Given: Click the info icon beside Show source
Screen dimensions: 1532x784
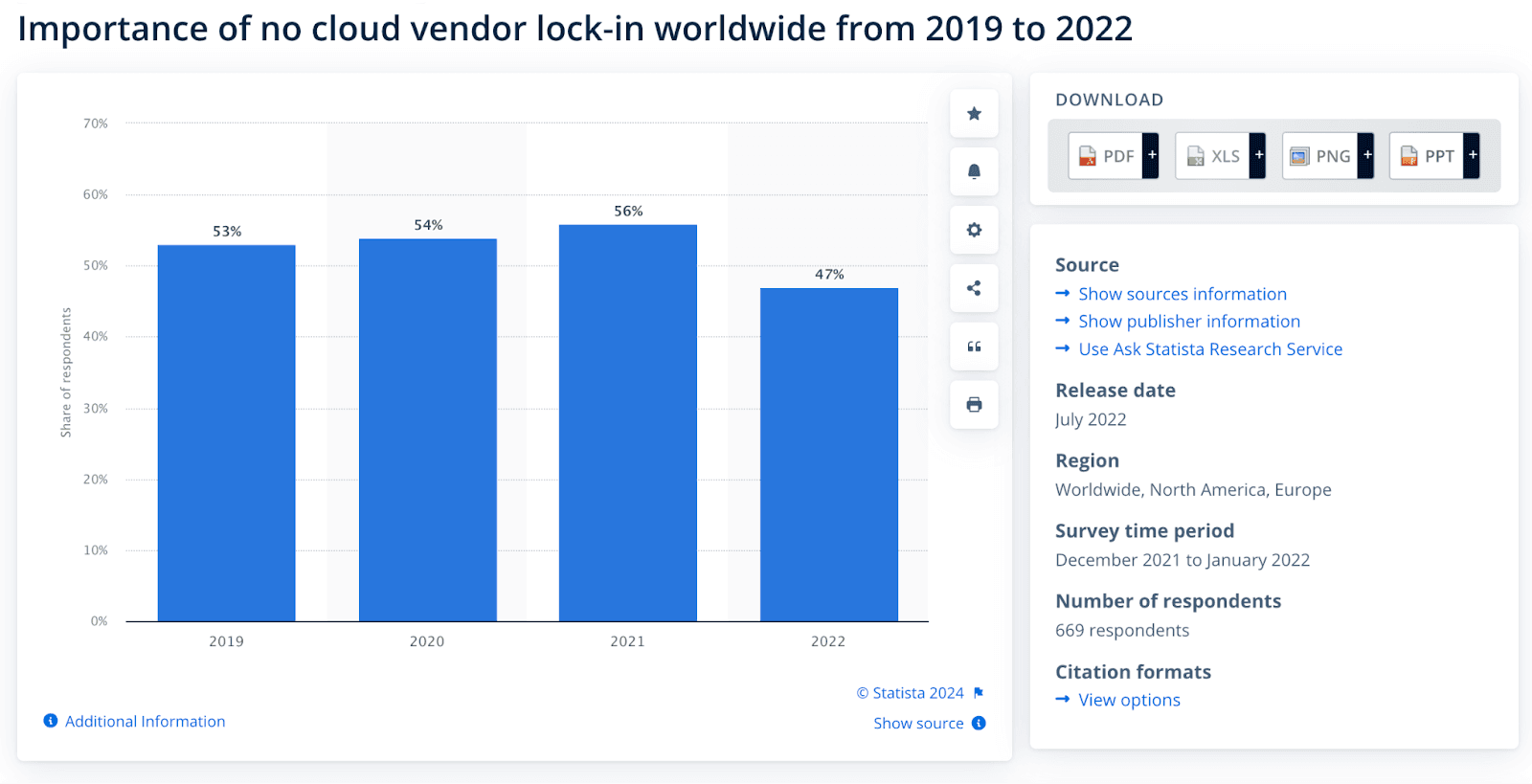Looking at the screenshot, I should [x=979, y=723].
